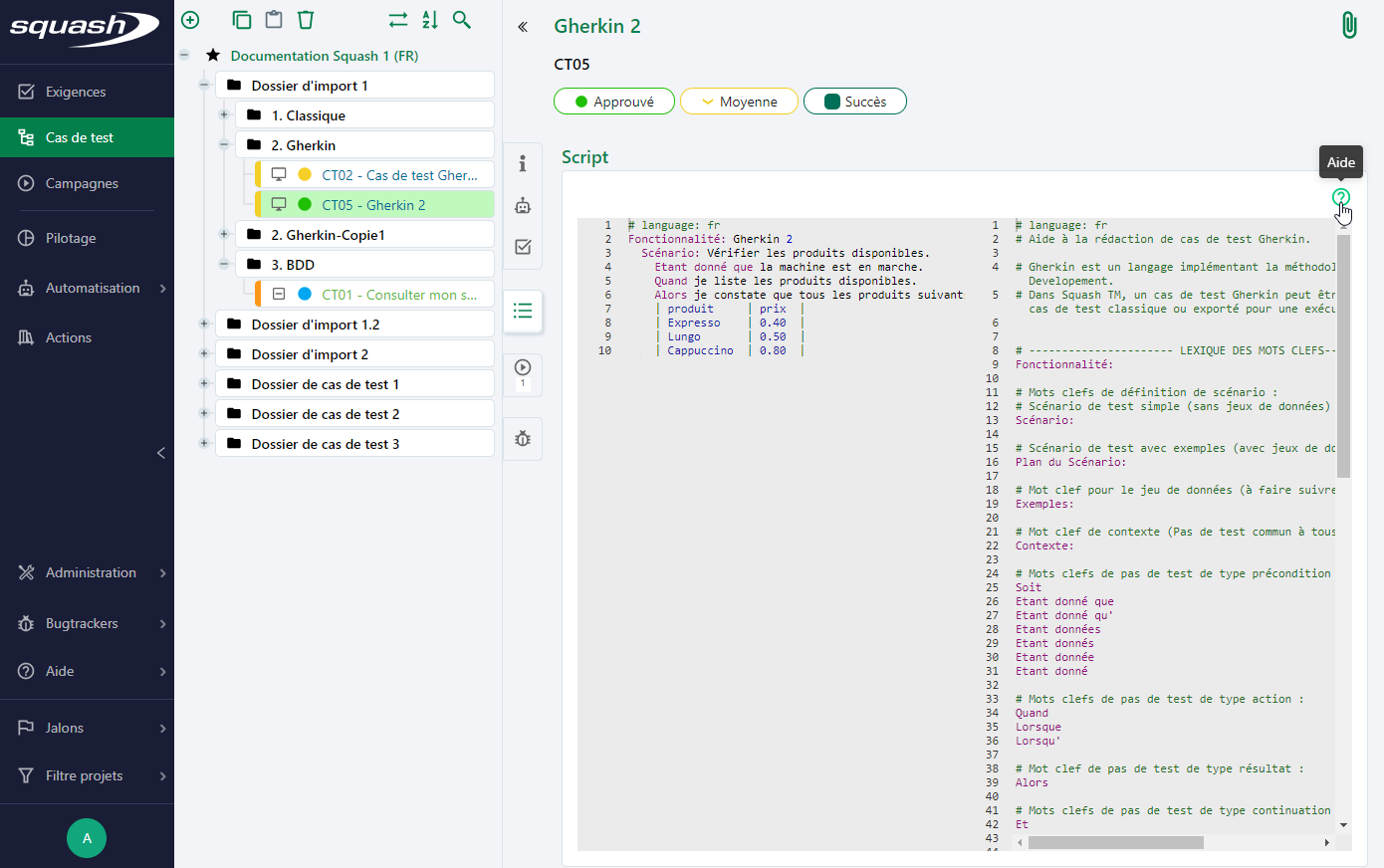Go to Exigences in sidebar

point(76,92)
